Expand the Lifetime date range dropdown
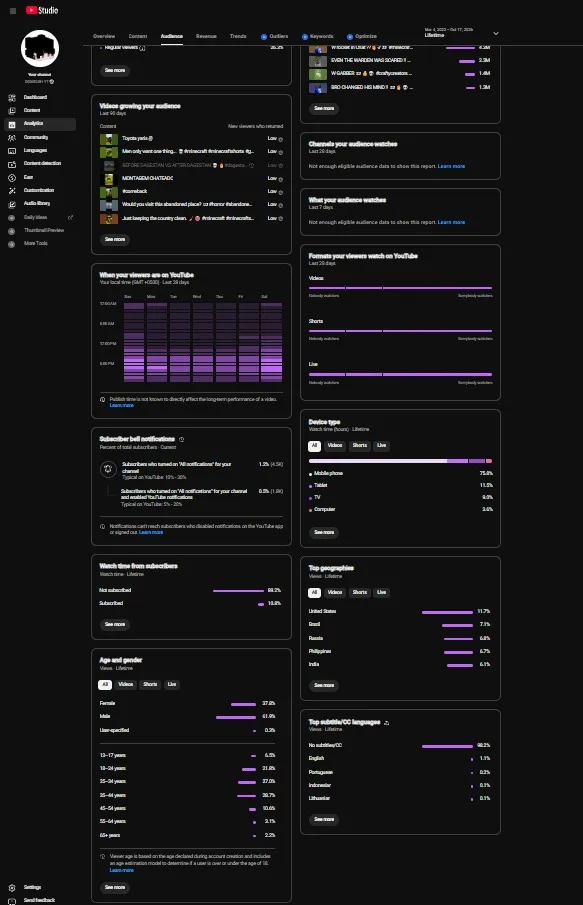 (x=461, y=33)
